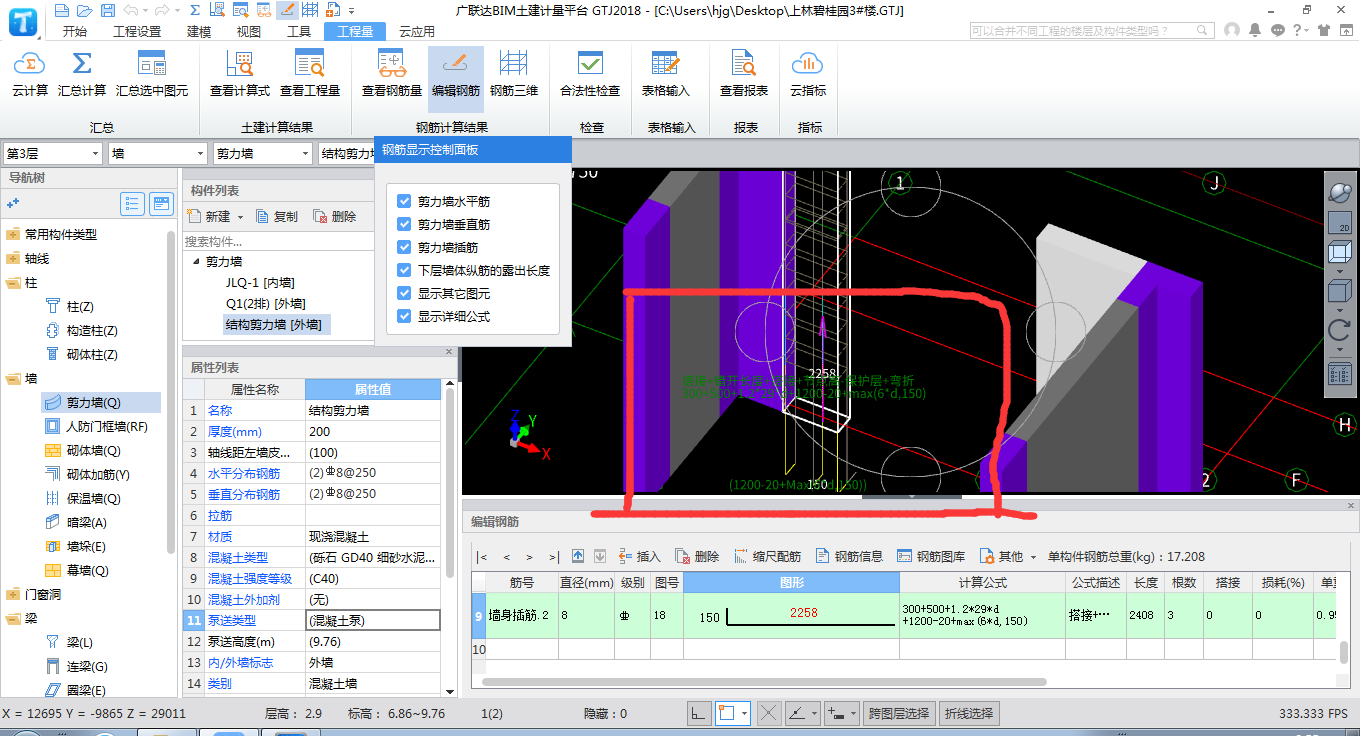Click move row up icon in rebar toolbar

[578, 556]
